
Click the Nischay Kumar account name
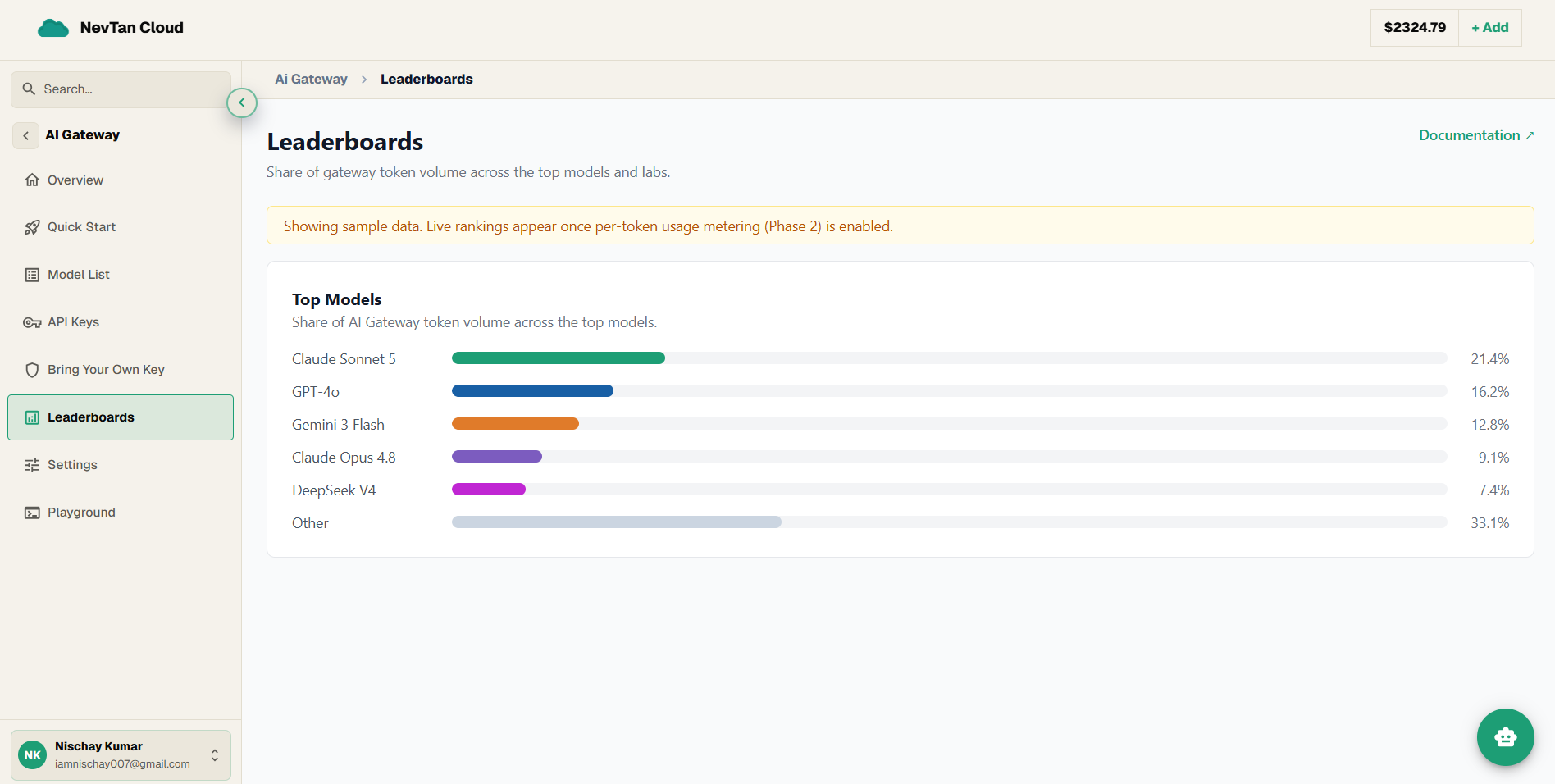pos(98,746)
